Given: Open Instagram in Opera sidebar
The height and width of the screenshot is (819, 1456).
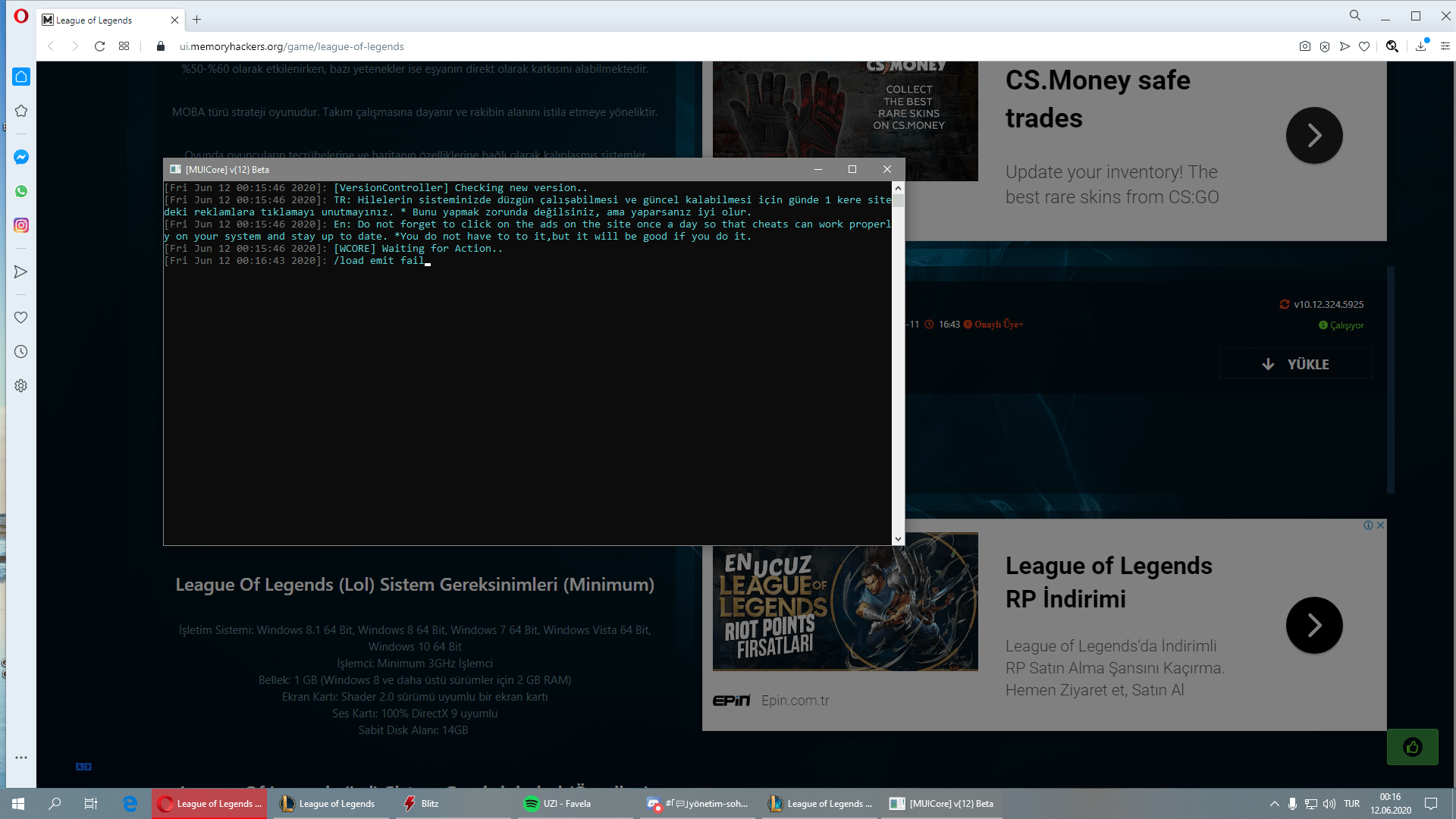Looking at the screenshot, I should [21, 225].
